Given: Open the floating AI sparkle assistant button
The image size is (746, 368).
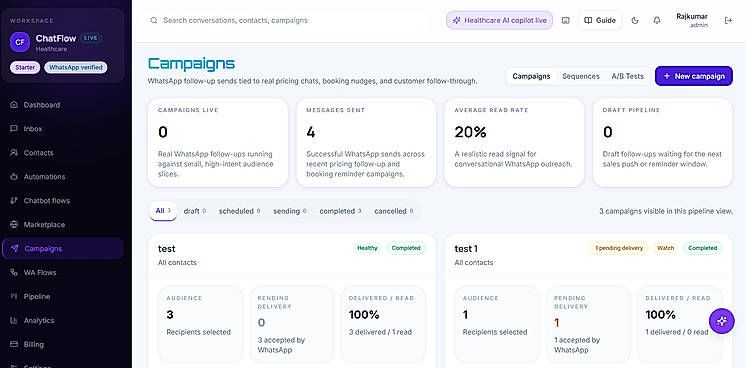Looking at the screenshot, I should 722,321.
